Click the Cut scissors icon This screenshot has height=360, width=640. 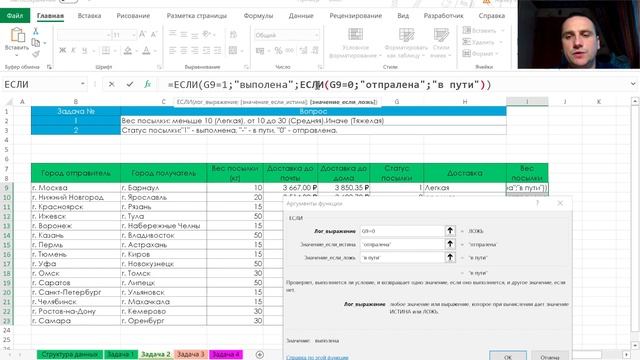click(36, 31)
